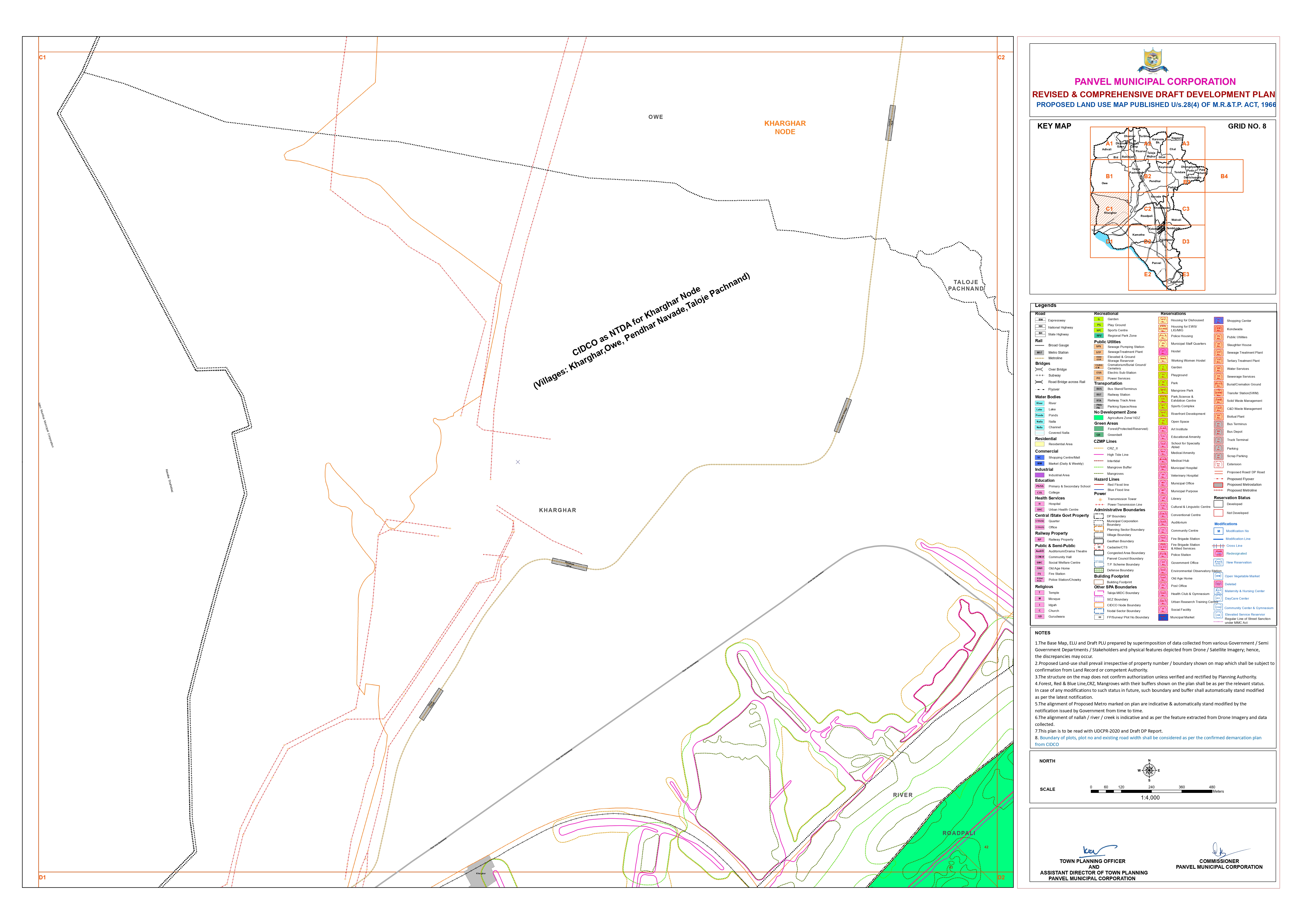The height and width of the screenshot is (924, 1306).
Task: Click the PS/SS Primary & Secondary School icon
Action: tap(1040, 486)
